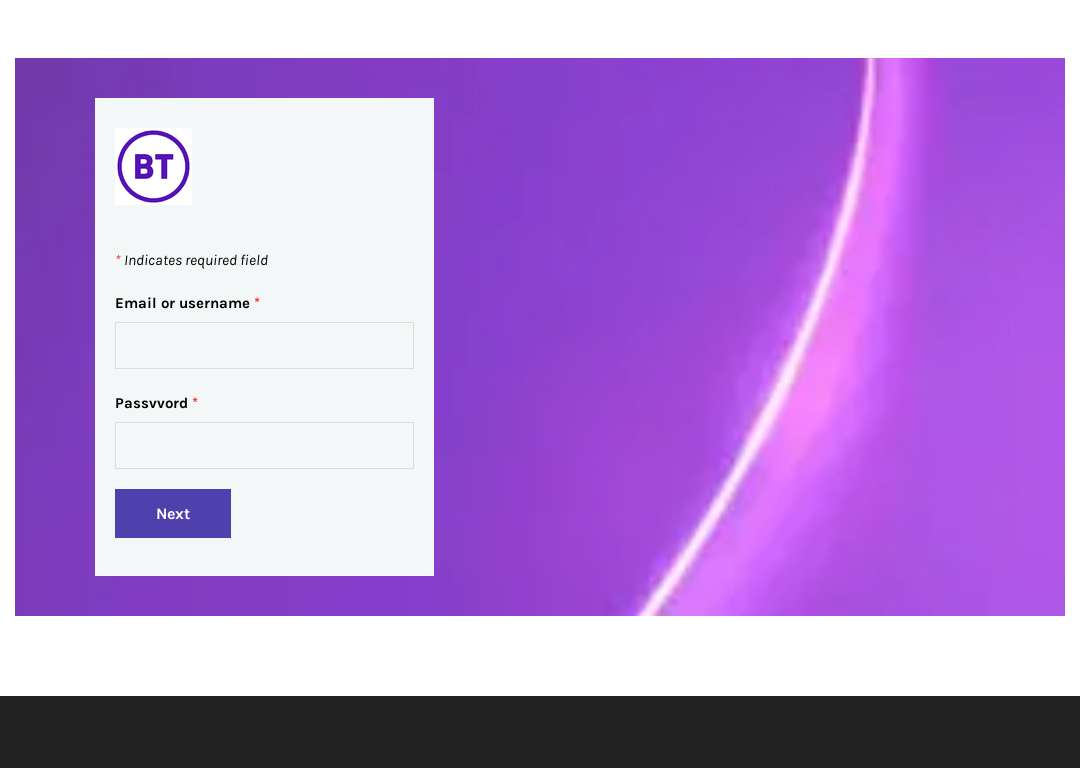Click the 'Email or username' label
Screen dimensions: 1080x768
point(183,304)
